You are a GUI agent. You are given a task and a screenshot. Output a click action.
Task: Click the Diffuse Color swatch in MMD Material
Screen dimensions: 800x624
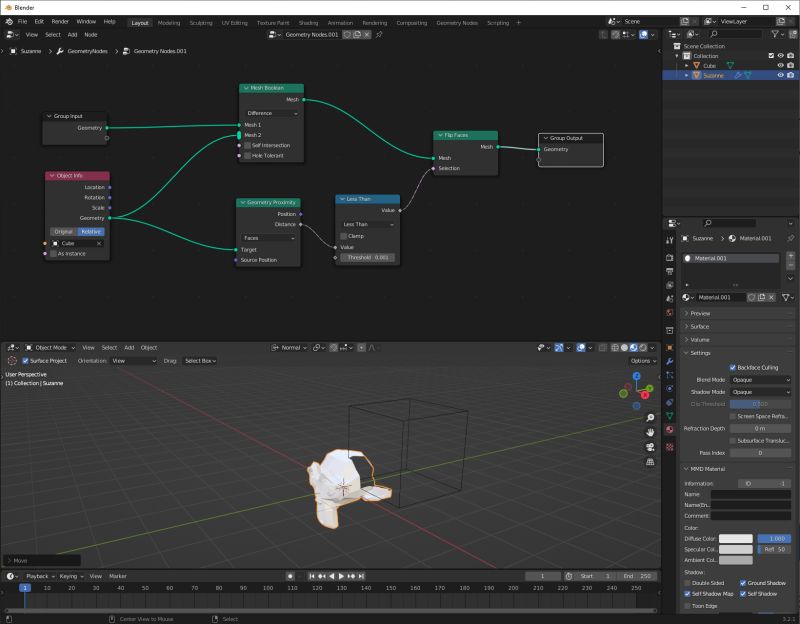(x=735, y=537)
